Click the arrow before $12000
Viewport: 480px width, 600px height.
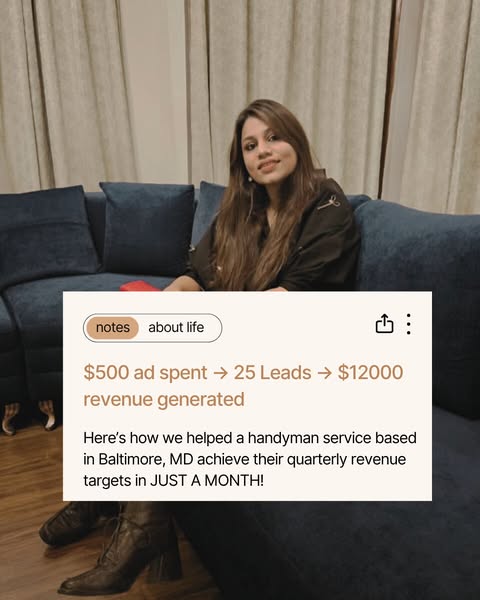coord(325,373)
